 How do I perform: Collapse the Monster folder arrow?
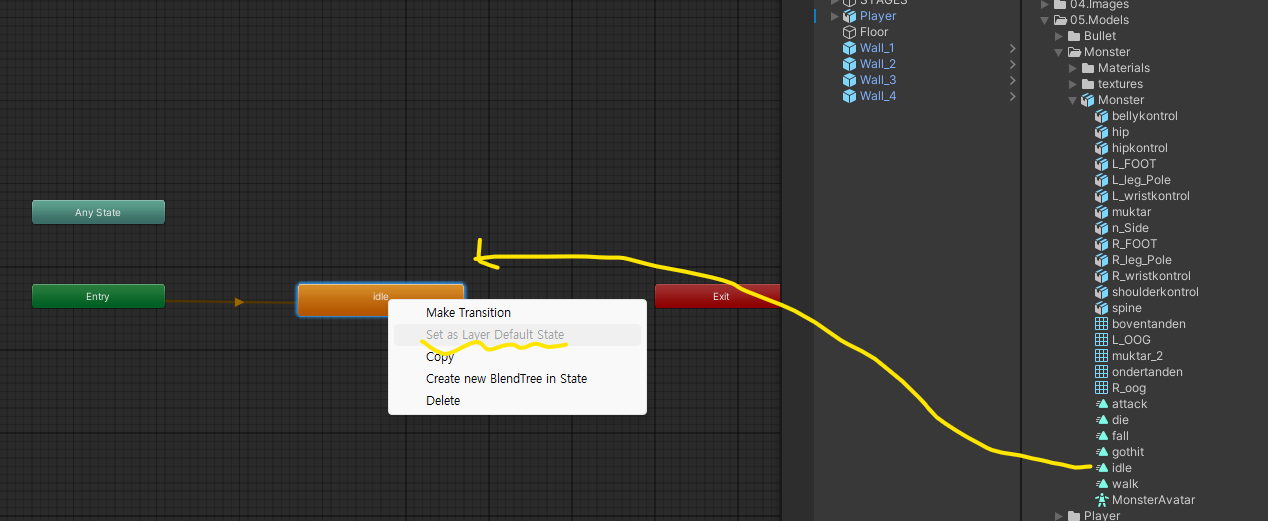(x=1059, y=52)
